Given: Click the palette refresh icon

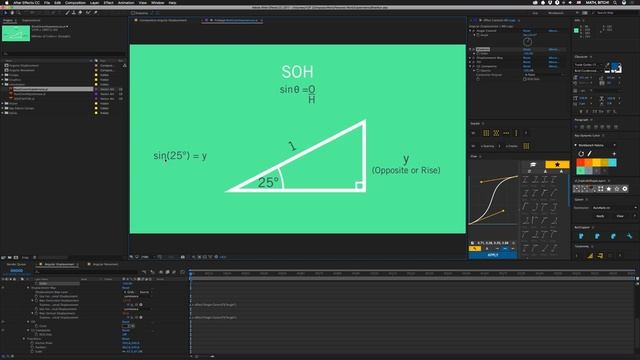Looking at the screenshot, I should [x=581, y=154].
